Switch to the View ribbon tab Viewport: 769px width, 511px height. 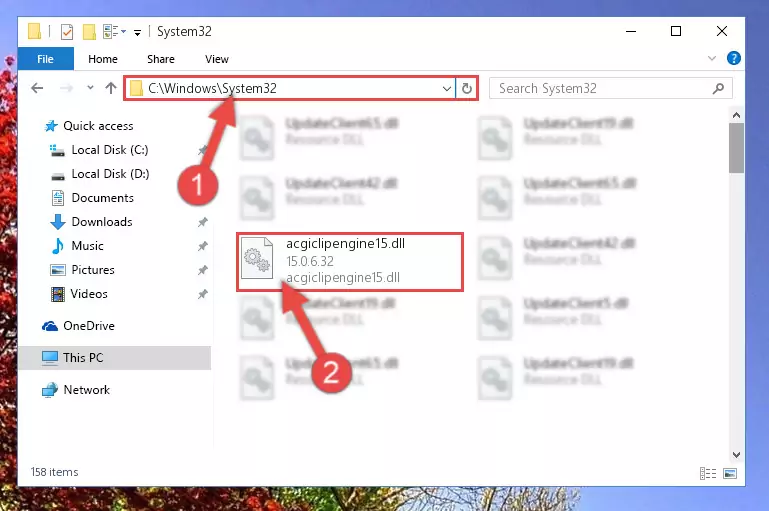217,59
